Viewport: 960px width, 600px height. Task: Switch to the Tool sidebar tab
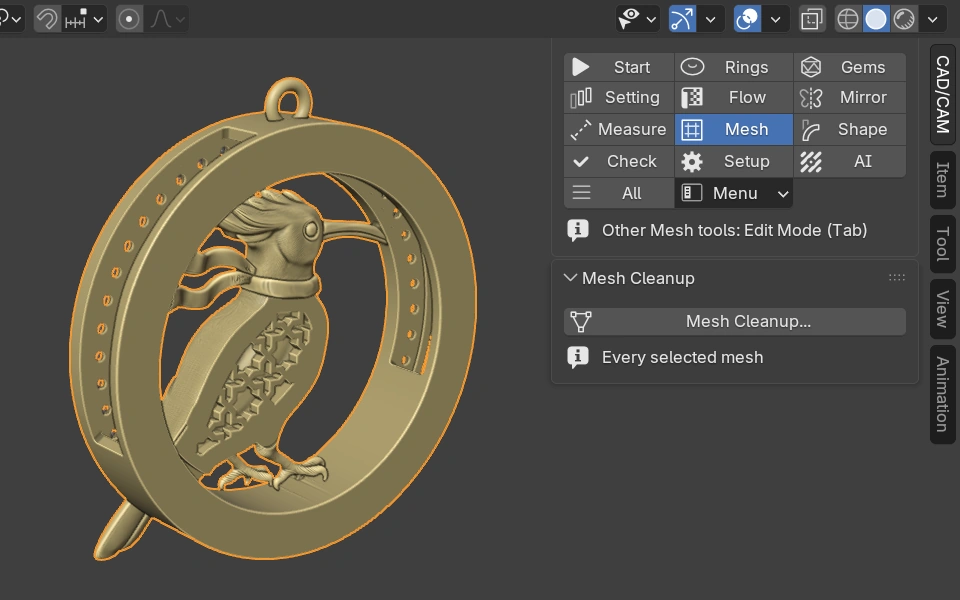tap(942, 244)
